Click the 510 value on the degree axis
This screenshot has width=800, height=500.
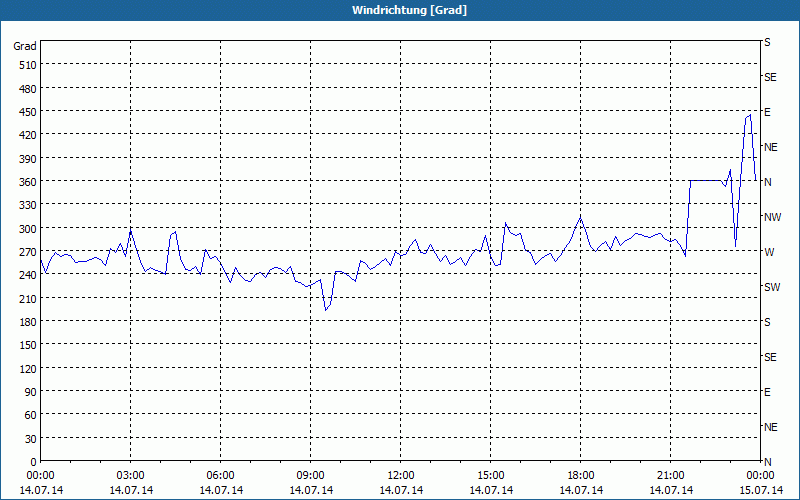[28, 65]
